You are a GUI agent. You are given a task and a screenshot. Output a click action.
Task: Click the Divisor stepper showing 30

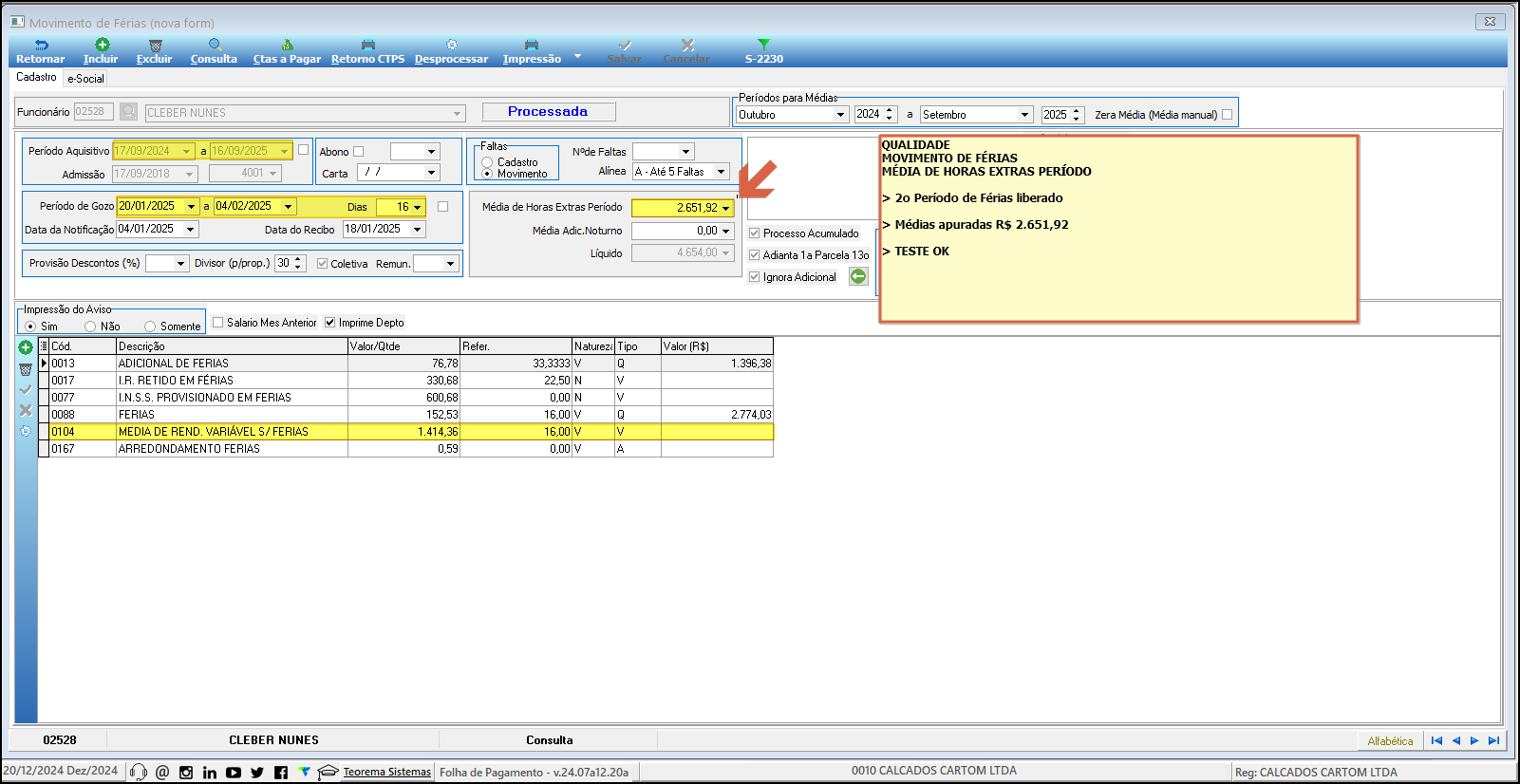pos(298,264)
